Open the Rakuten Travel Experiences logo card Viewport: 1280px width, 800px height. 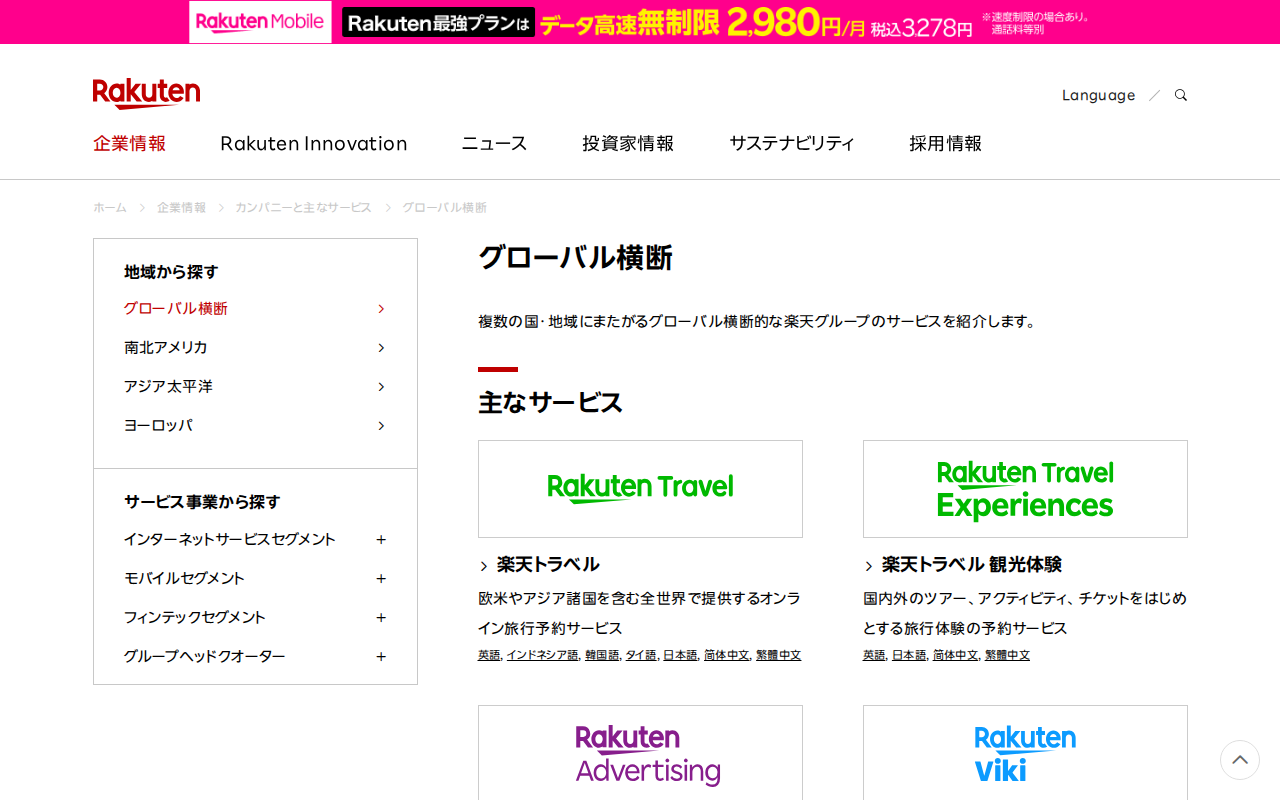tap(1025, 489)
